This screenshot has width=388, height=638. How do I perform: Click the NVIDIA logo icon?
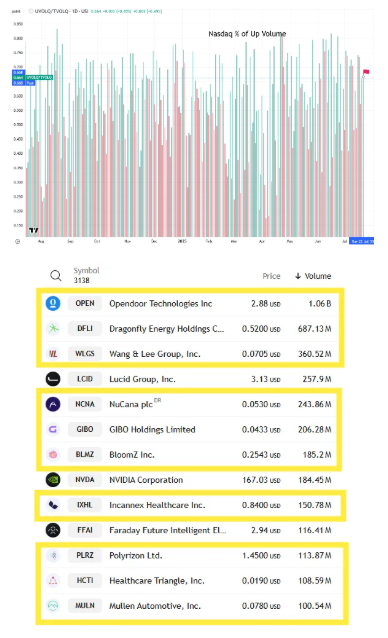[x=53, y=480]
